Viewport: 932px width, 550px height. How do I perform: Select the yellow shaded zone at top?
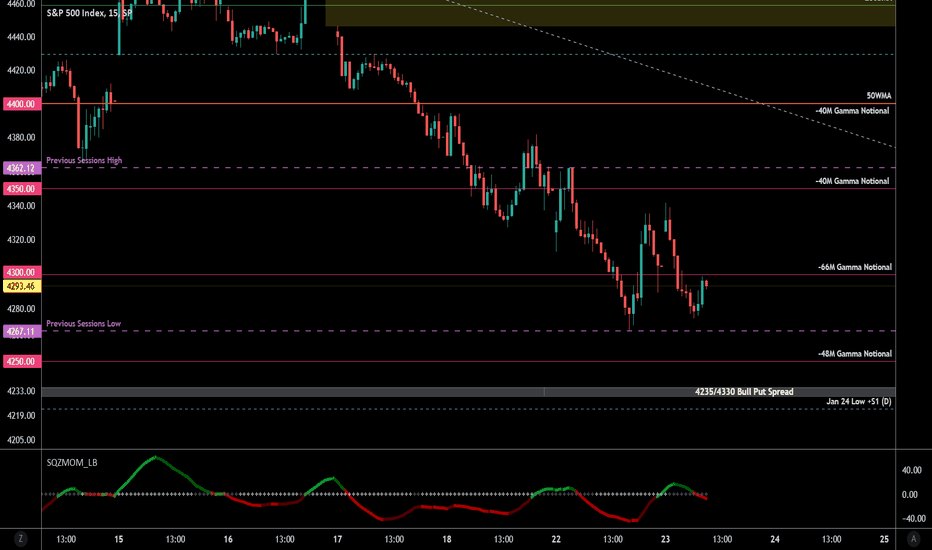click(610, 13)
